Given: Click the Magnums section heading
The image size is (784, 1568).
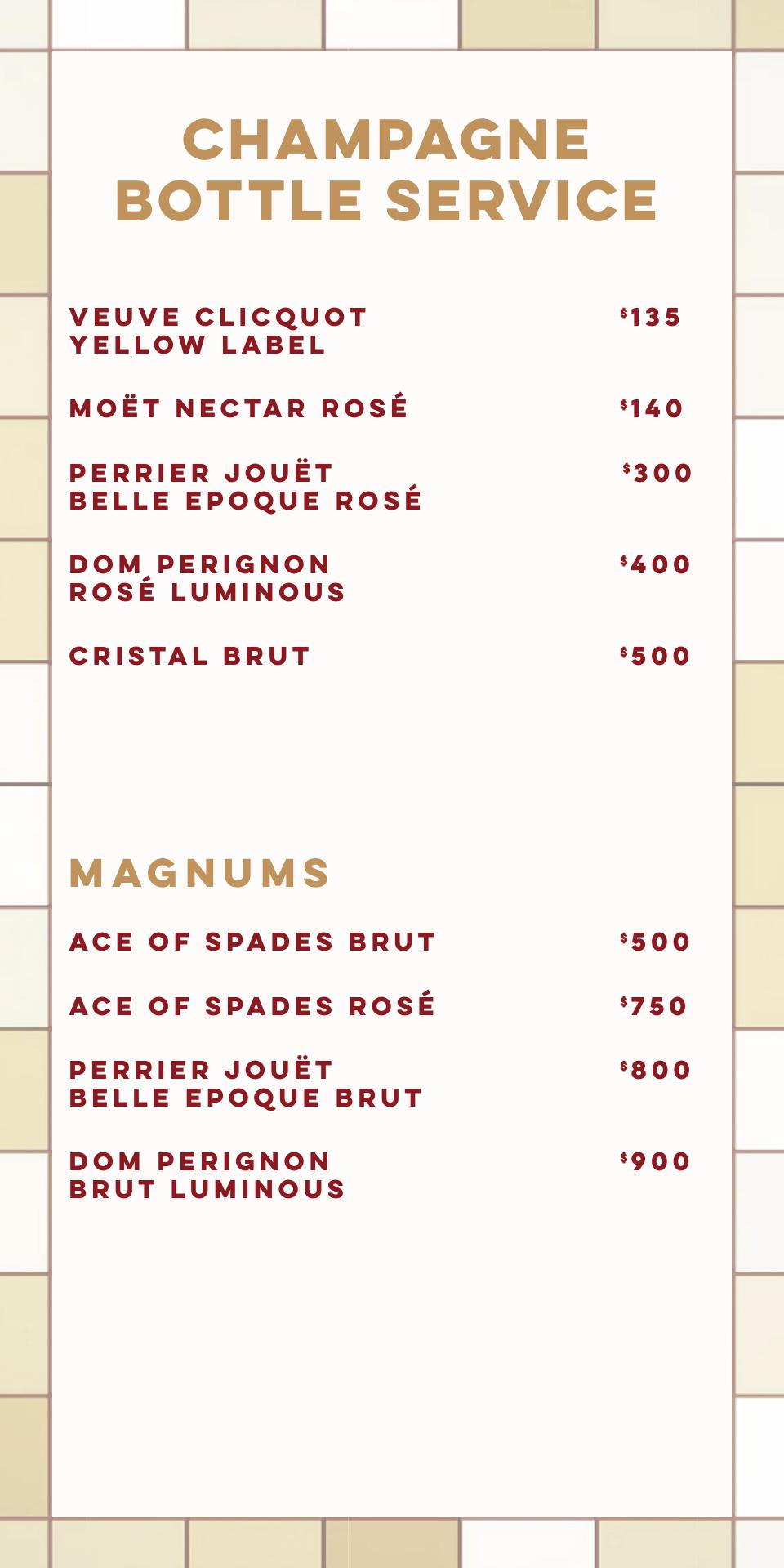Looking at the screenshot, I should pyautogui.click(x=200, y=873).
